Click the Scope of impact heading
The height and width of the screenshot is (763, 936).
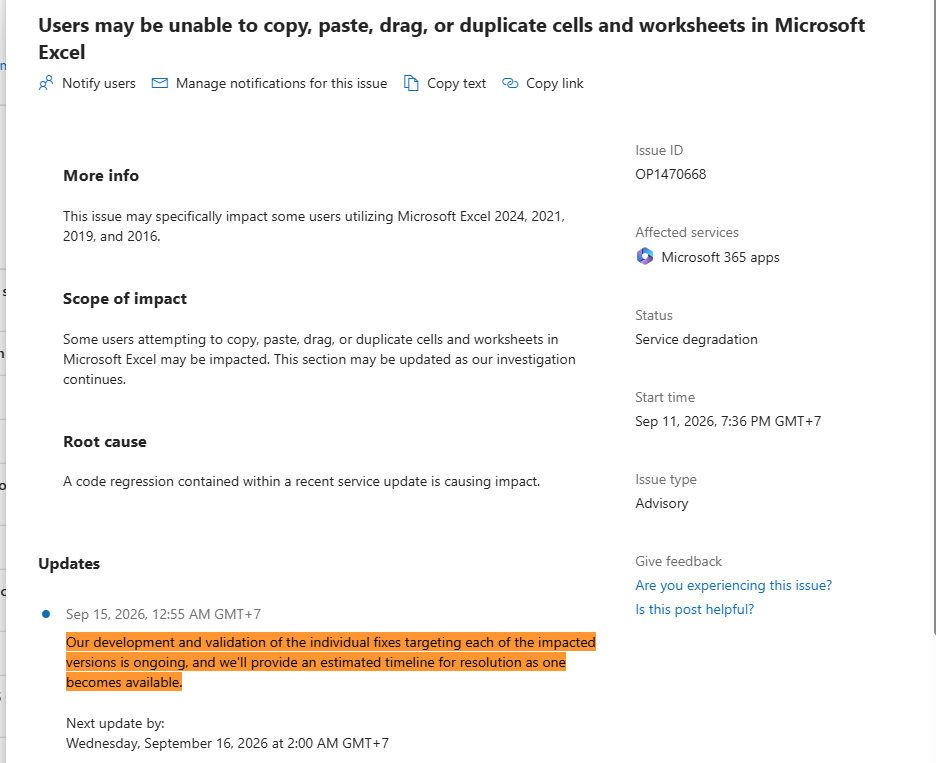pos(125,299)
